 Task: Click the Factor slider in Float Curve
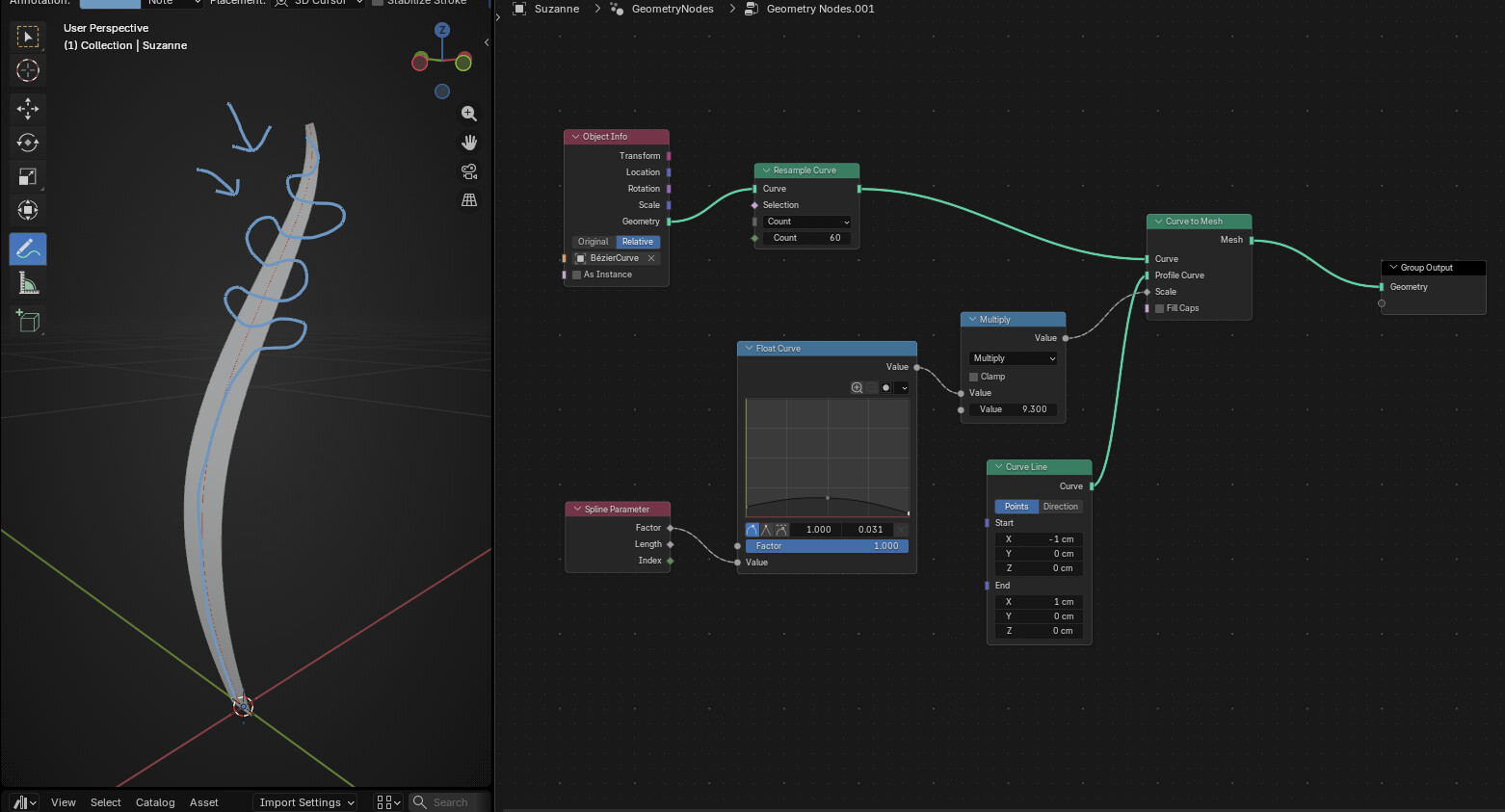[x=827, y=546]
